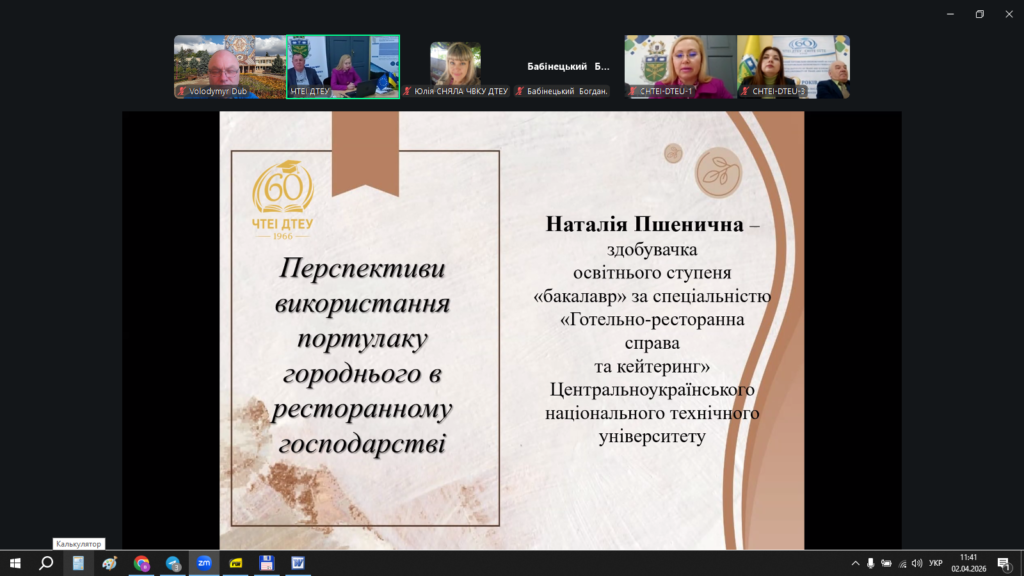Open the Calculator app in taskbar

tap(78, 563)
